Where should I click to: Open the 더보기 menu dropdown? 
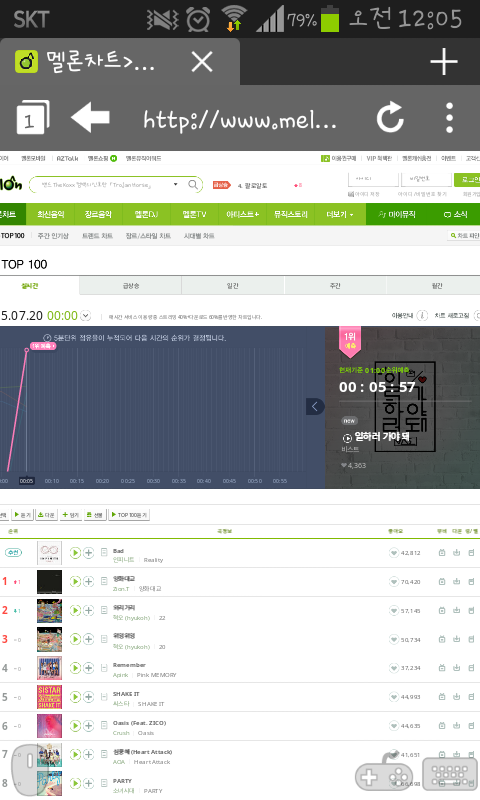(x=340, y=214)
